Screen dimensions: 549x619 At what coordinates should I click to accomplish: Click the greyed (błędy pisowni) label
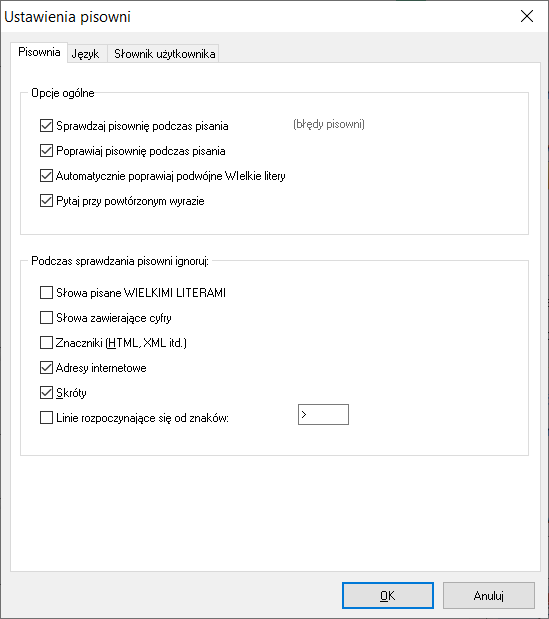tap(329, 124)
